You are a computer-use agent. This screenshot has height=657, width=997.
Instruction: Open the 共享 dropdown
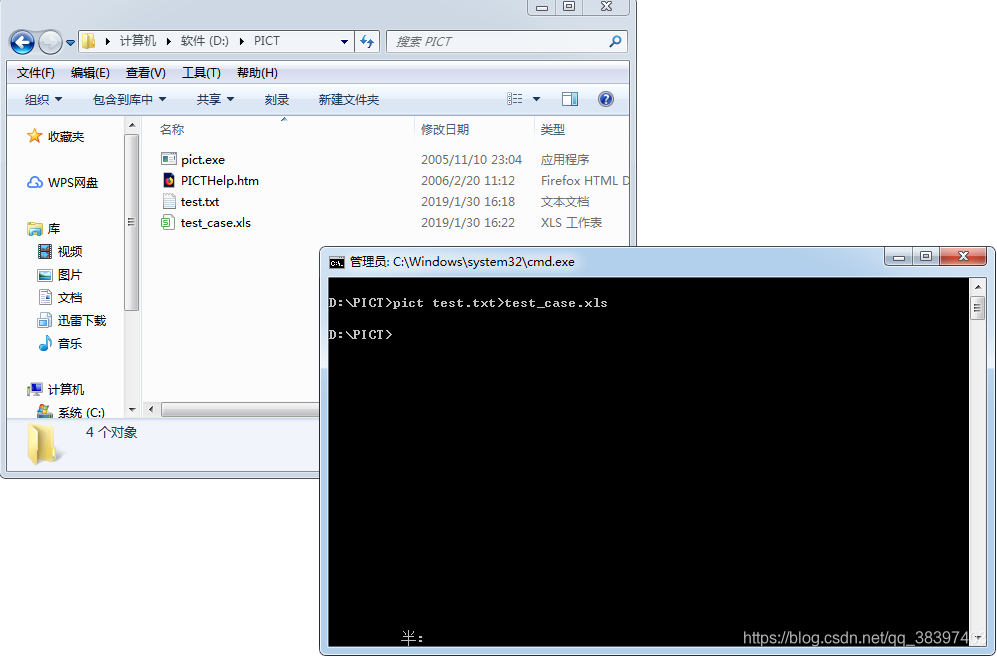pos(215,100)
